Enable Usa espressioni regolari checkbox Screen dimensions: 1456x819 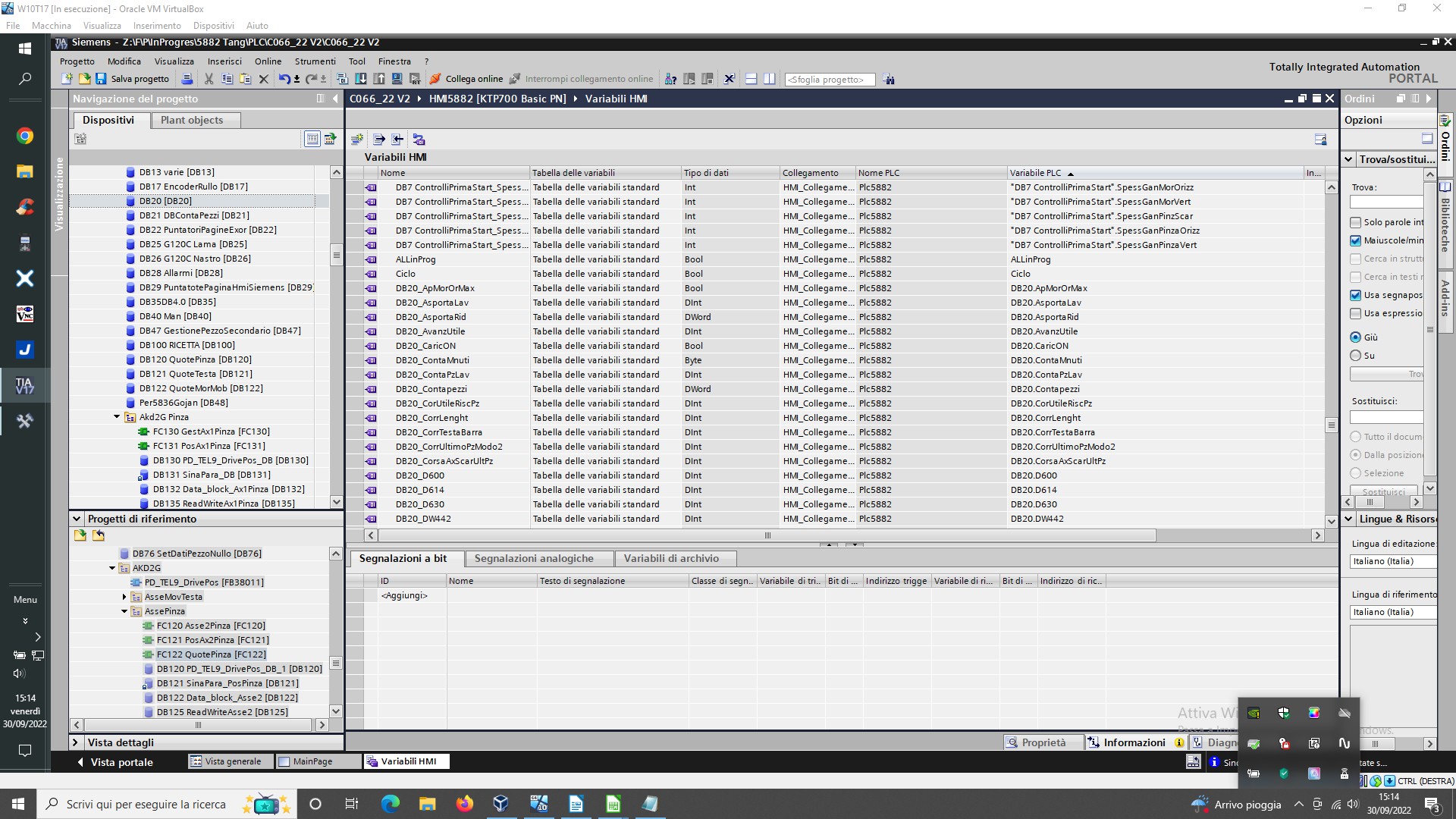pyautogui.click(x=1356, y=313)
